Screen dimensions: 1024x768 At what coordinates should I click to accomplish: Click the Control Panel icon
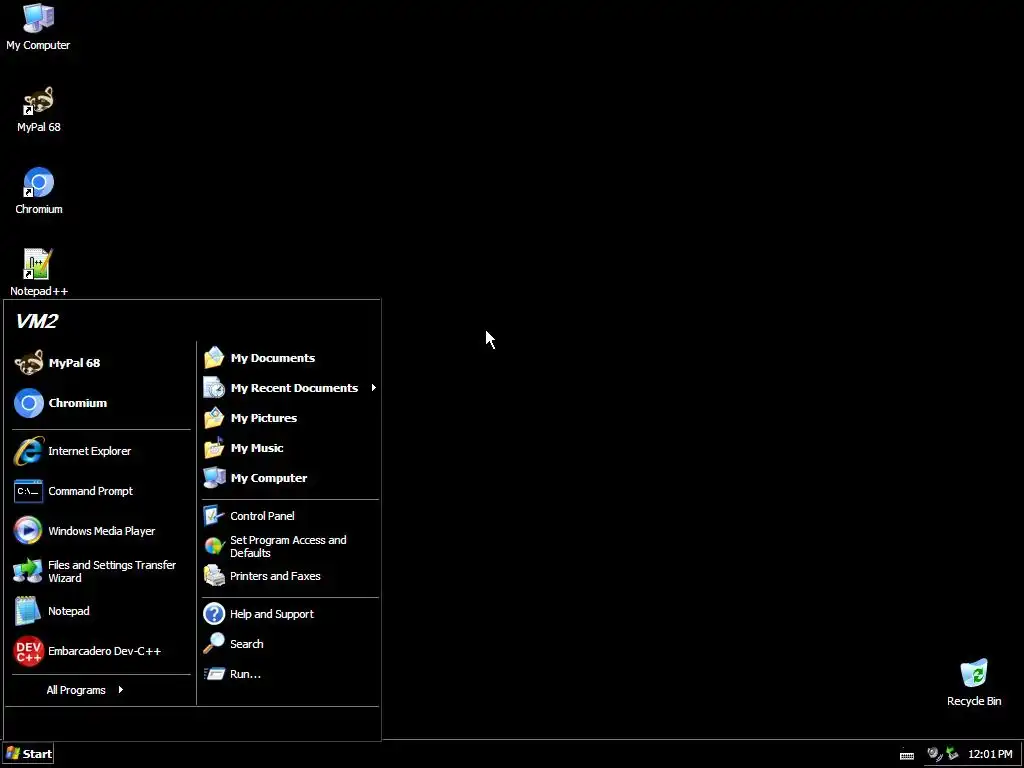(214, 516)
